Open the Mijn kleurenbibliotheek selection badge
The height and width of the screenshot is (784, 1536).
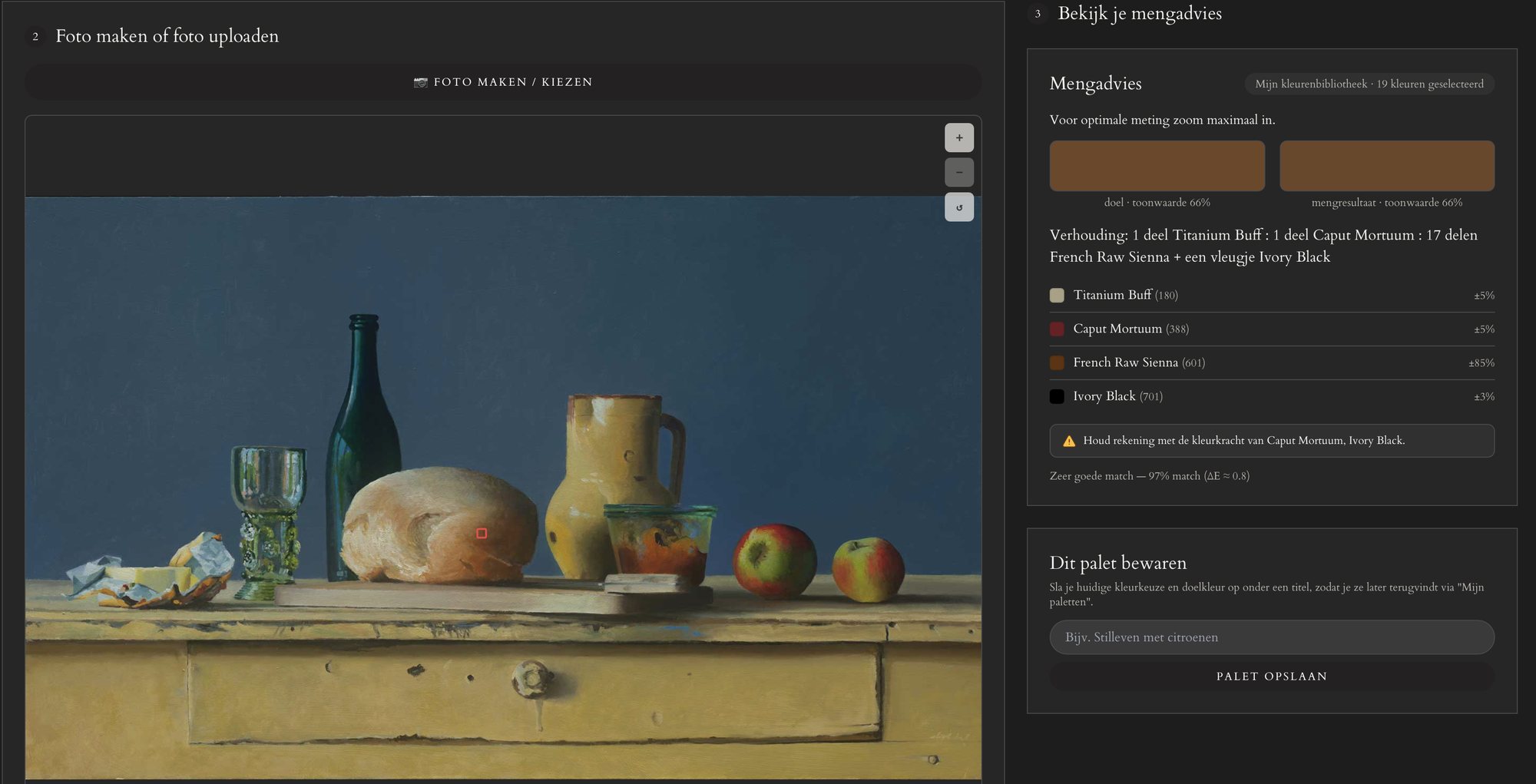pos(1369,84)
